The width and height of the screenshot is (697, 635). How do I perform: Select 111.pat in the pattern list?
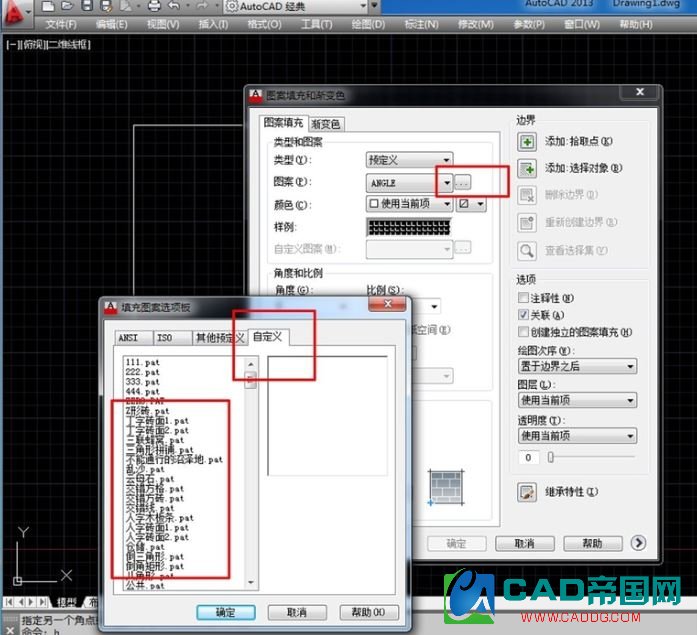pos(142,363)
